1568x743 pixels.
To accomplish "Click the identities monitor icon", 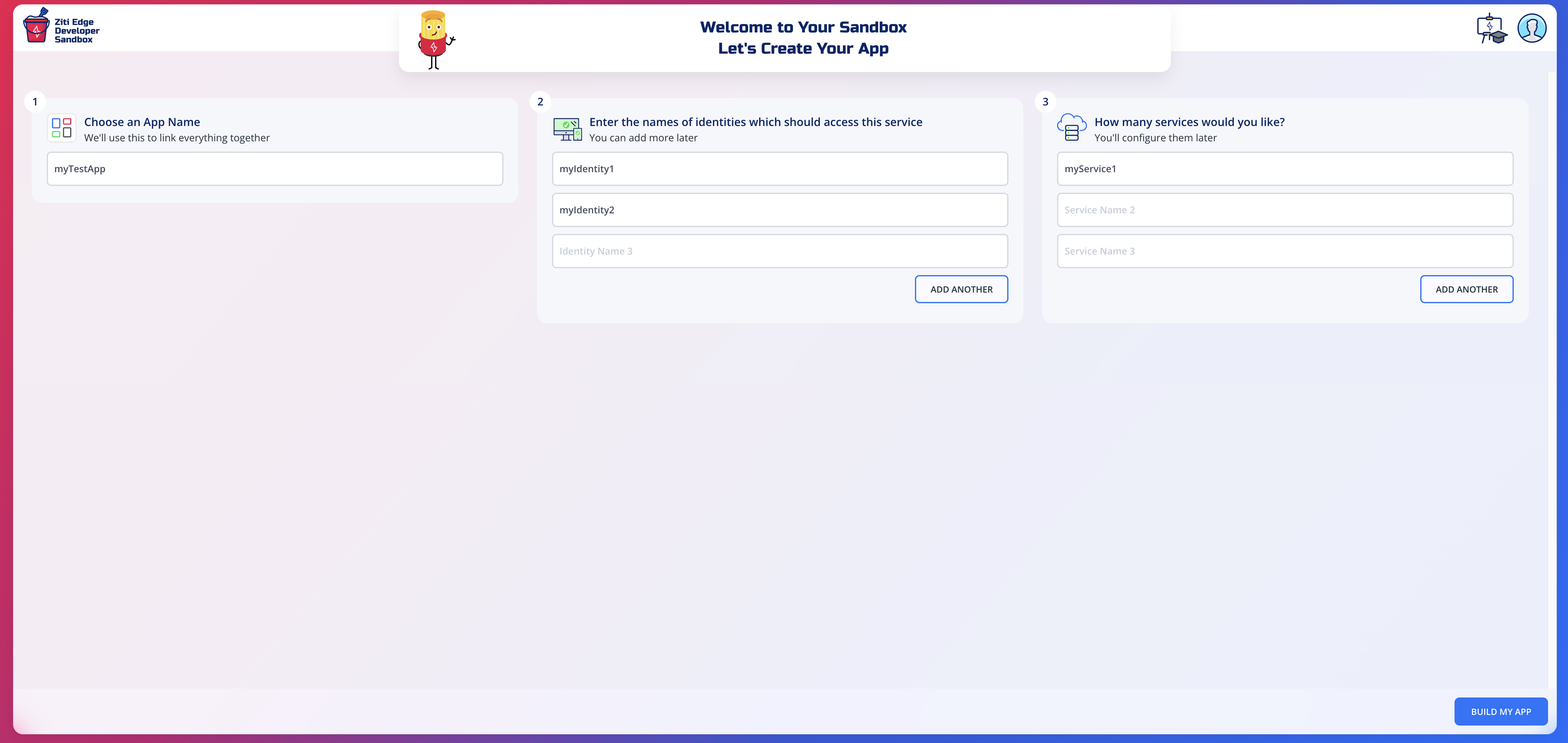I will (x=567, y=129).
